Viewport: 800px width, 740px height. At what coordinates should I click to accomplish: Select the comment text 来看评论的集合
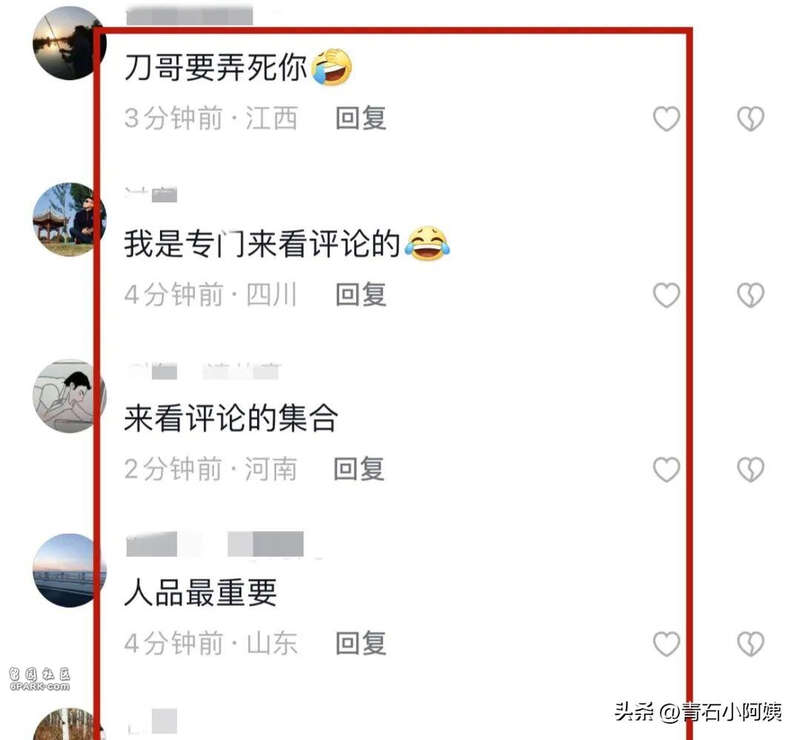[231, 418]
